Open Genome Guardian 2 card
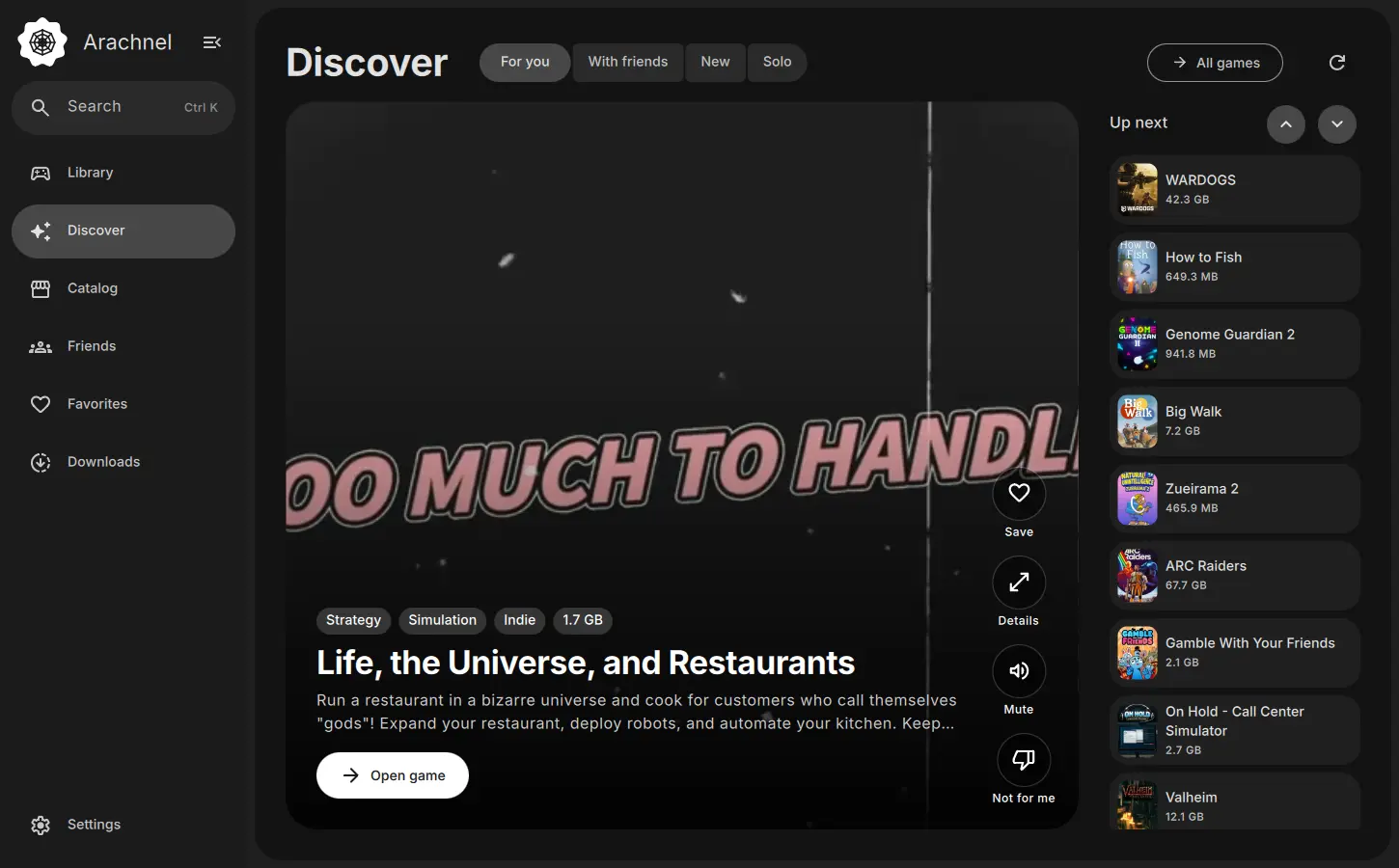This screenshot has width=1399, height=868. point(1235,344)
